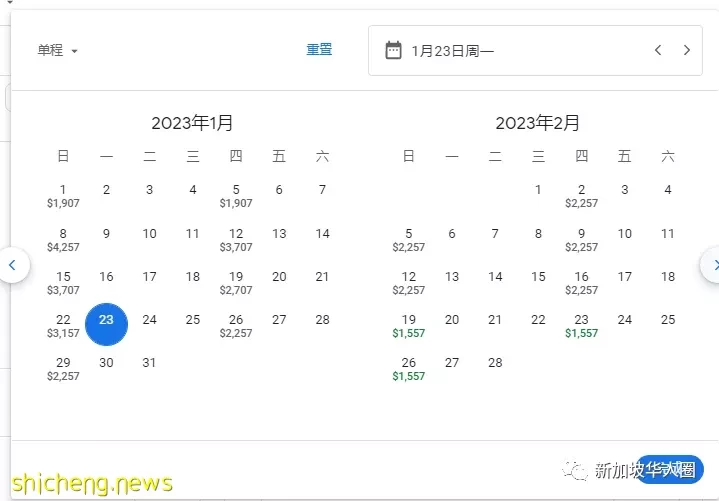Select January 19 priced at $2,707
This screenshot has width=719, height=501.
236,283
